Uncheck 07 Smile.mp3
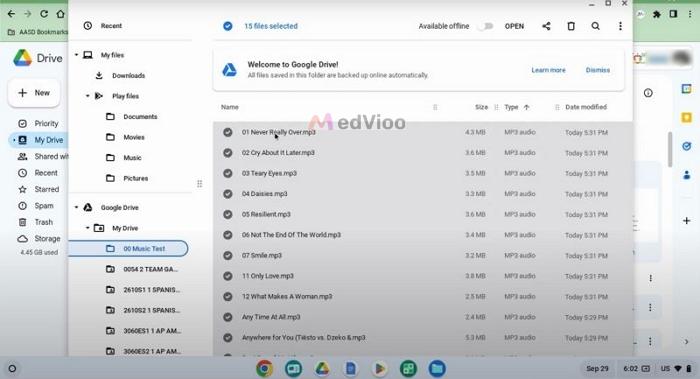Image resolution: width=700 pixels, height=379 pixels. click(228, 255)
